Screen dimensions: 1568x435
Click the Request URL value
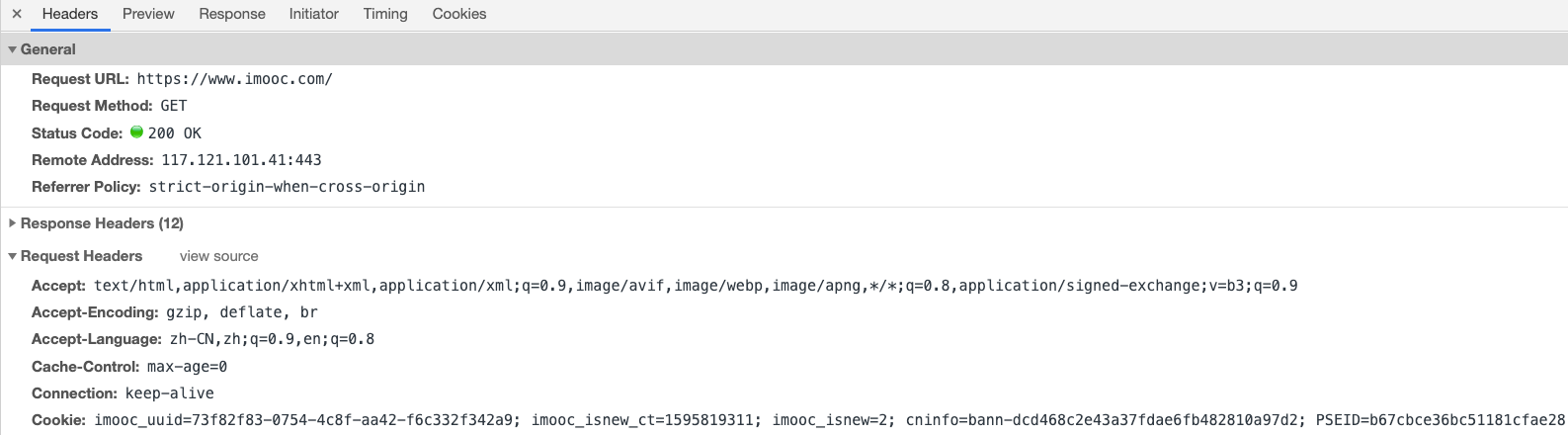(x=235, y=79)
